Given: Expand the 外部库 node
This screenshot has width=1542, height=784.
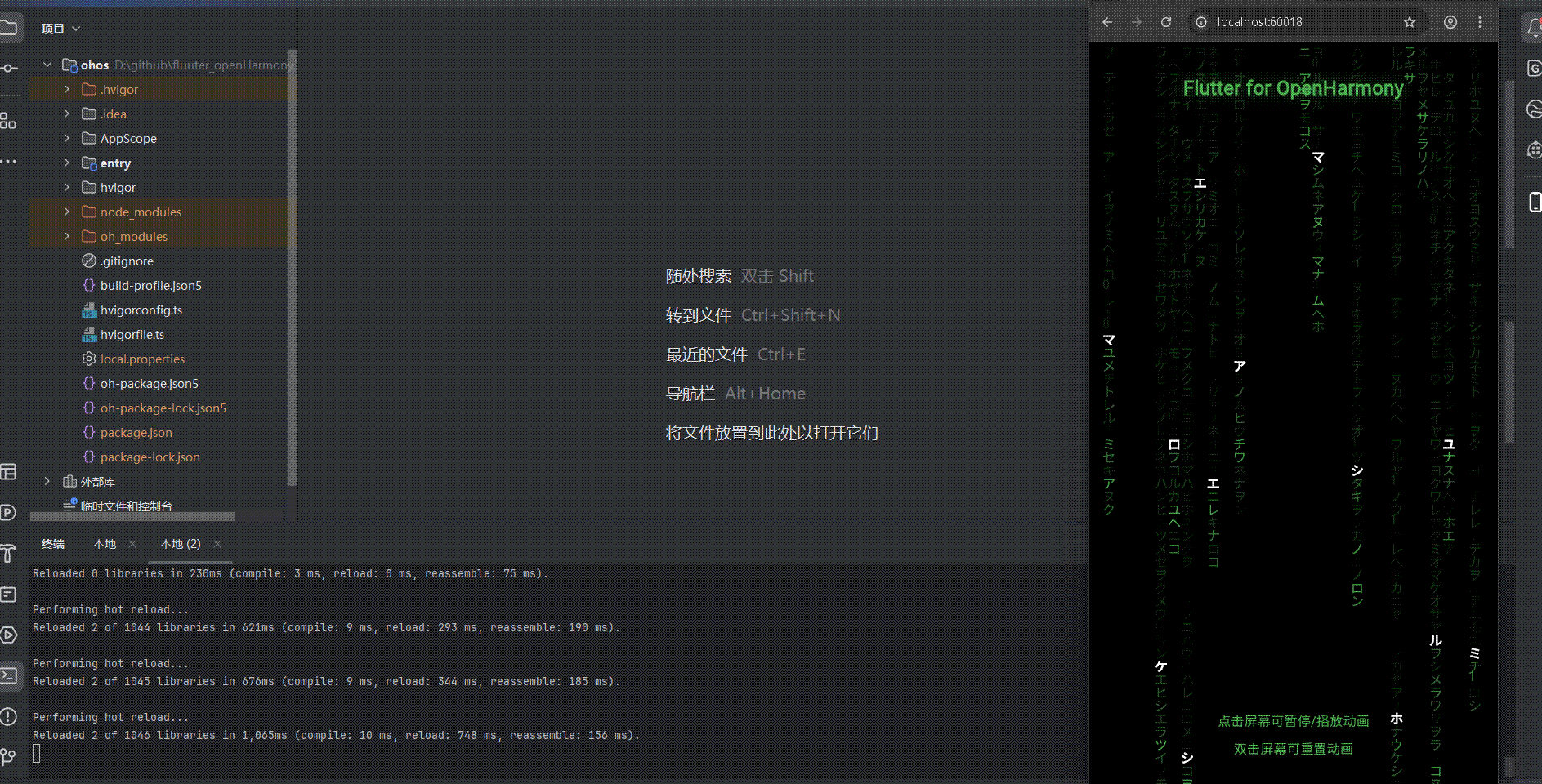Looking at the screenshot, I should click(x=47, y=481).
